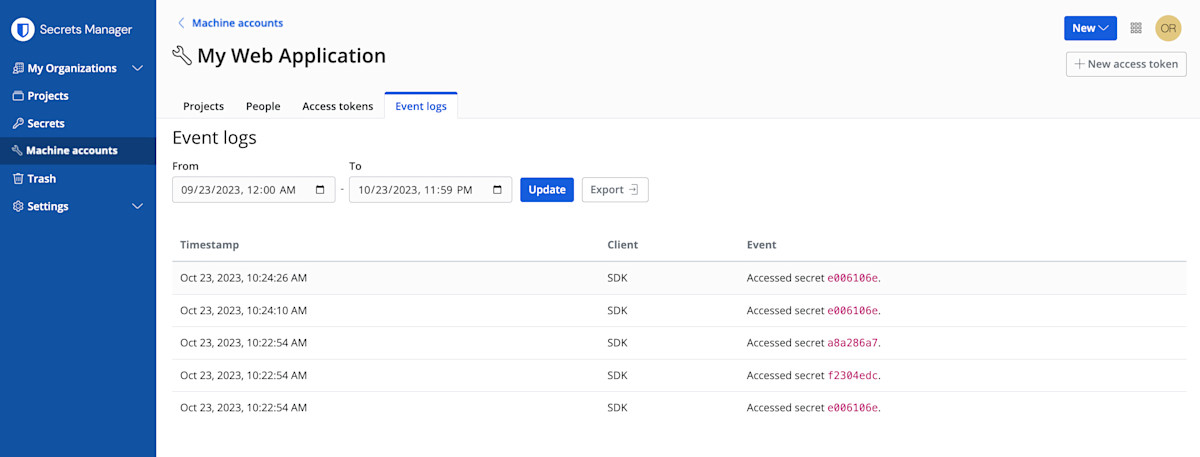Click the Update button

pyautogui.click(x=546, y=190)
